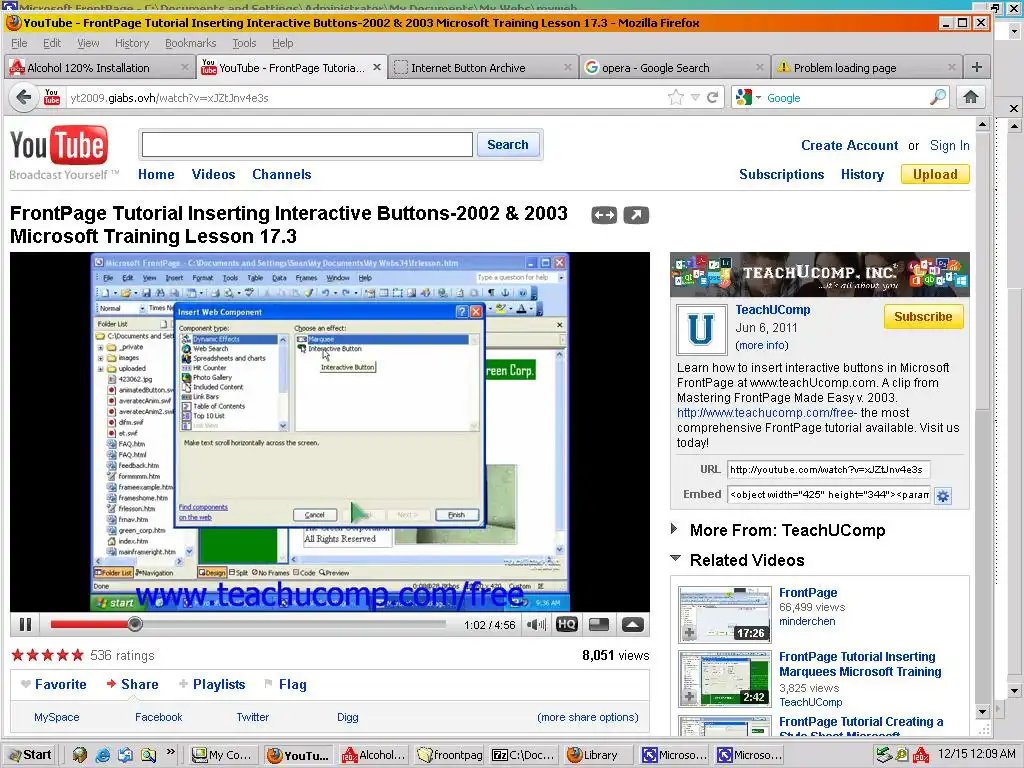Bookmark page with the star icon
This screenshot has width=1024, height=768.
(676, 98)
